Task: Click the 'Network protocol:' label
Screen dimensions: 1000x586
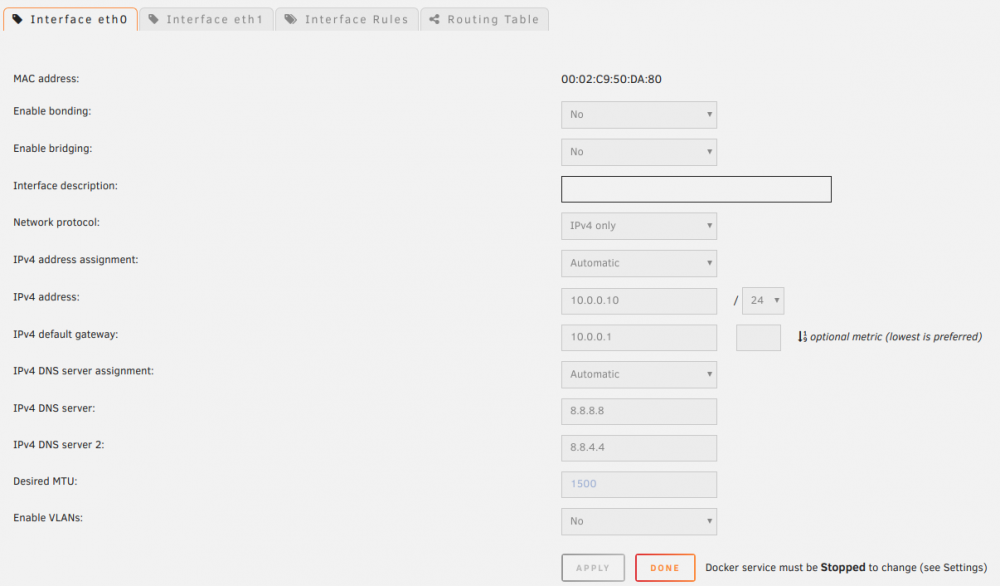Action: (x=56, y=223)
